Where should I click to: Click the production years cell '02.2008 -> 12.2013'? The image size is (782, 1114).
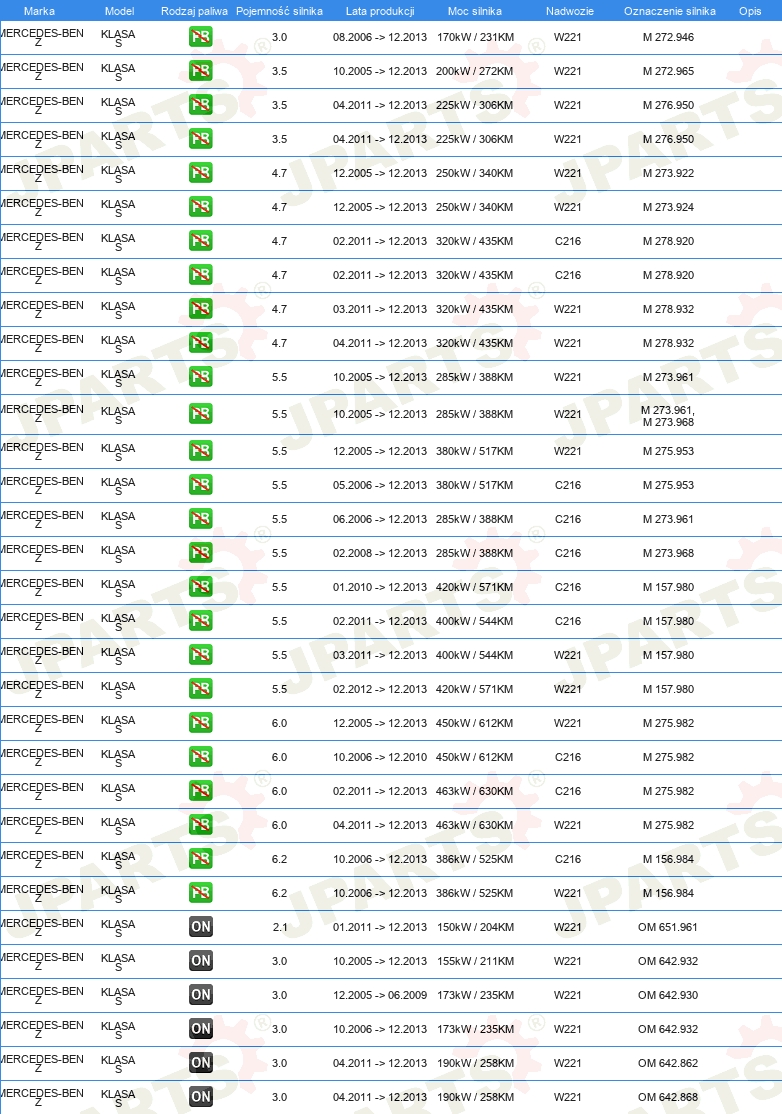(x=380, y=553)
